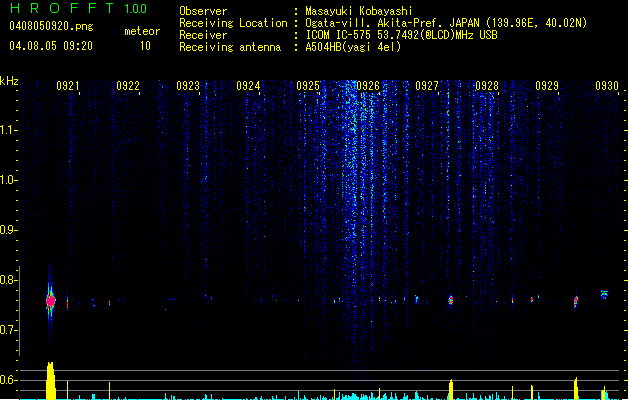Image resolution: width=629 pixels, height=400 pixels.
Task: Click the Observer label
Action: pyautogui.click(x=203, y=11)
